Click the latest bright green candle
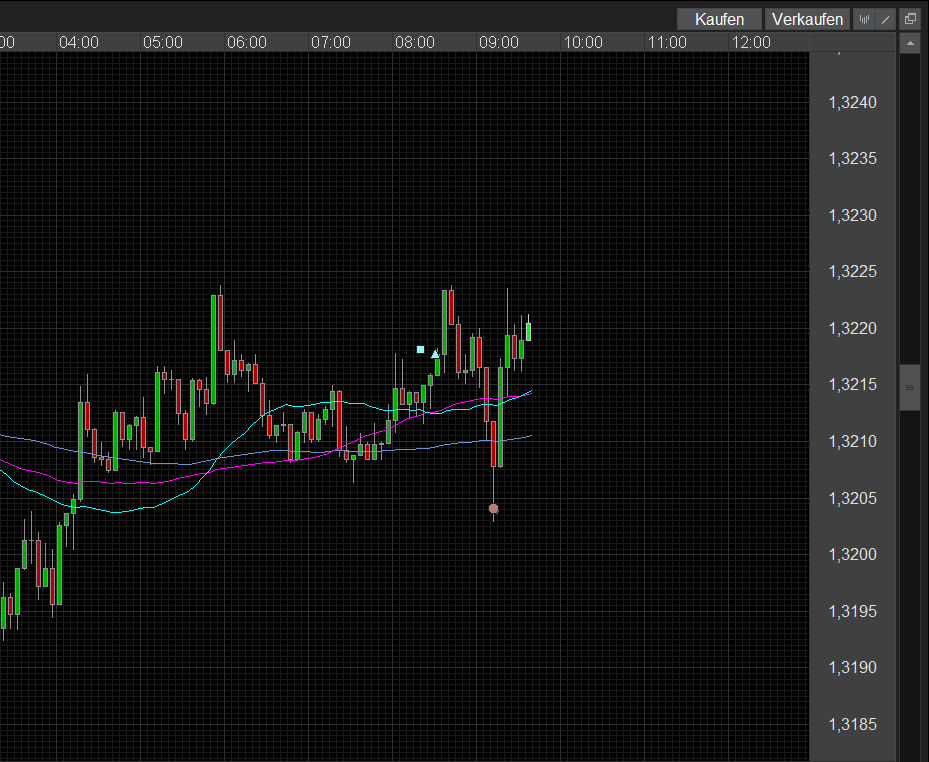 (x=528, y=331)
